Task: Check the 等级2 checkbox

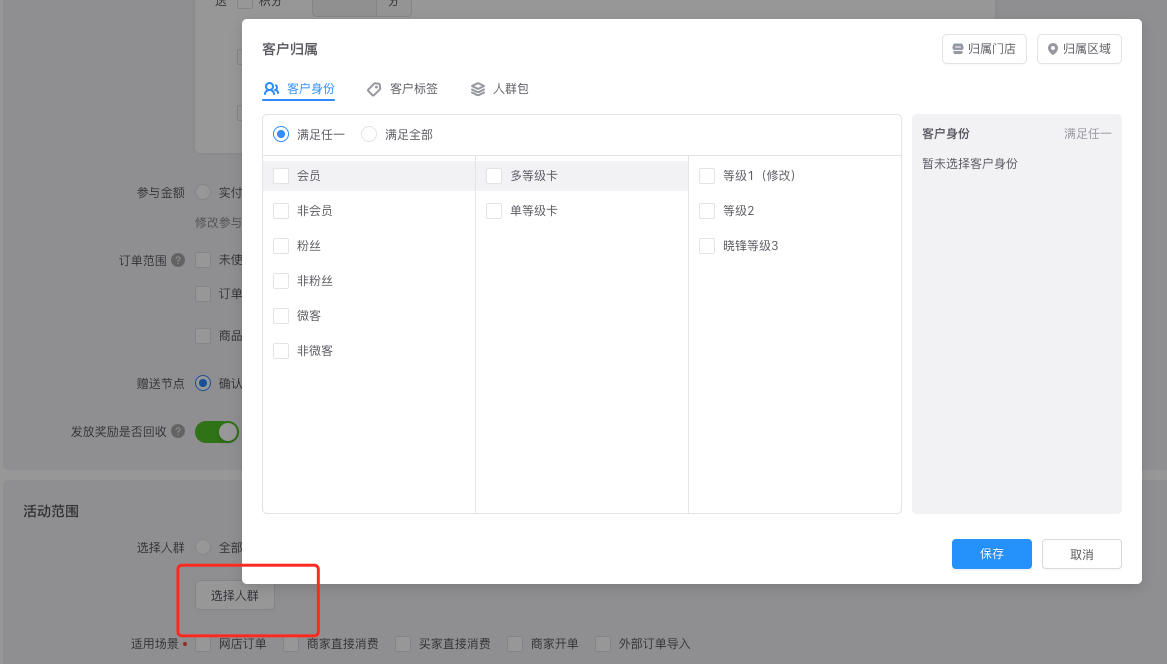Action: [707, 211]
